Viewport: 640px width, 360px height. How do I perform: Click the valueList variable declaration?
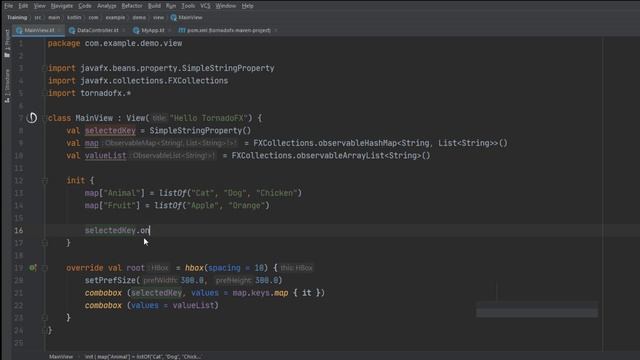(x=106, y=156)
